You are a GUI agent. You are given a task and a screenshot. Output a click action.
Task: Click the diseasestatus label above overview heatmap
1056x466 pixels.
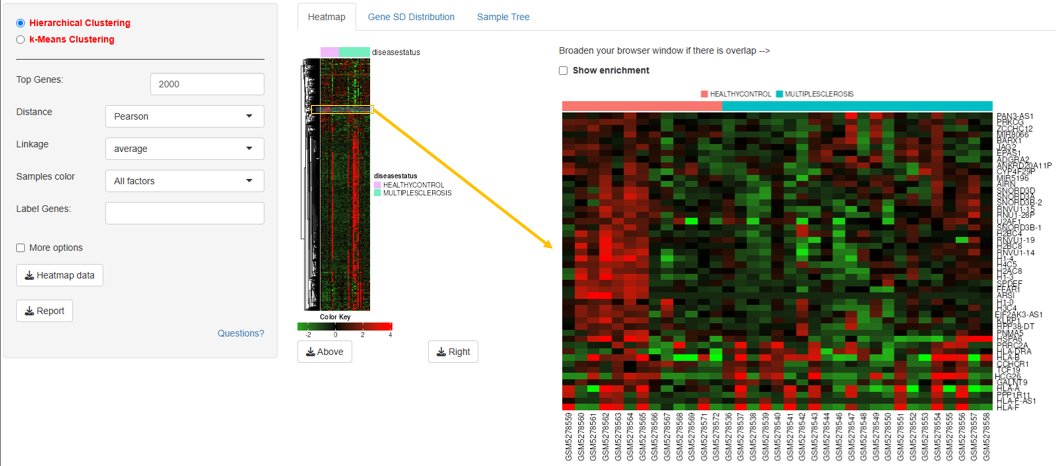point(396,52)
